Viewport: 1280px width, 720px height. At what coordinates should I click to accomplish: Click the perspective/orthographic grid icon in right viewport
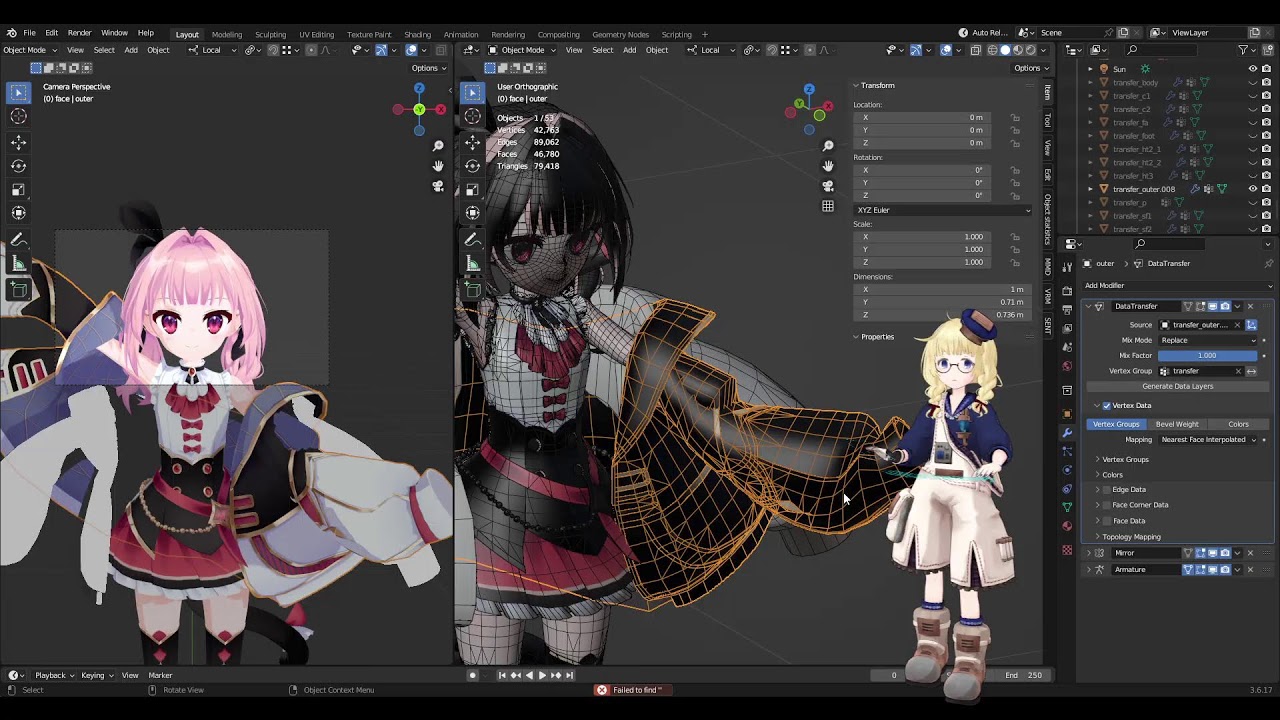[x=828, y=206]
